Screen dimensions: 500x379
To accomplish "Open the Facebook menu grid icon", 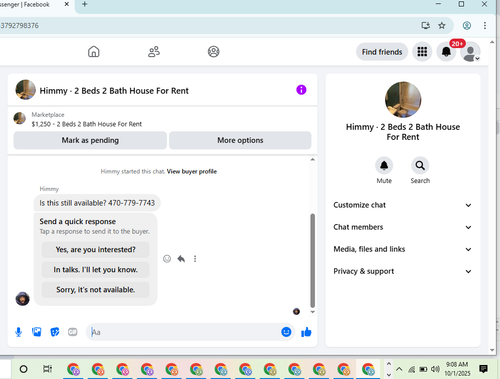I will pyautogui.click(x=422, y=52).
